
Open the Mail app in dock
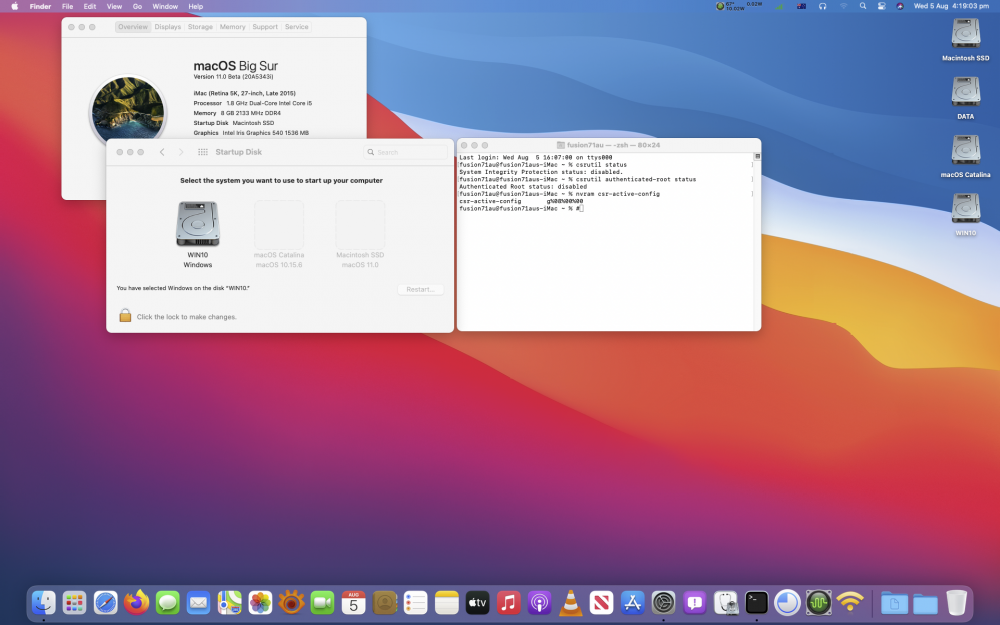pos(198,602)
